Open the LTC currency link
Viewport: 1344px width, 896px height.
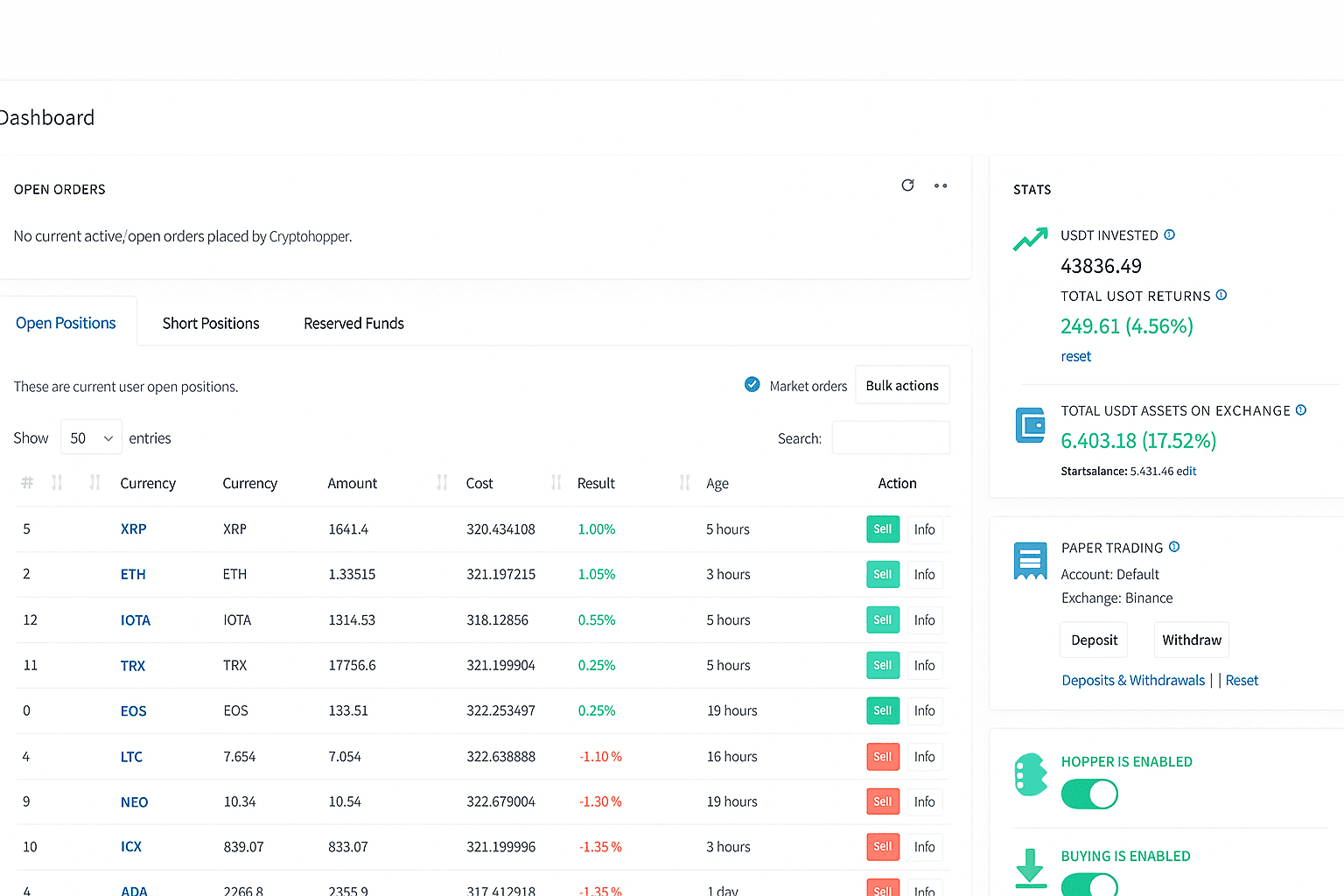pyautogui.click(x=131, y=756)
